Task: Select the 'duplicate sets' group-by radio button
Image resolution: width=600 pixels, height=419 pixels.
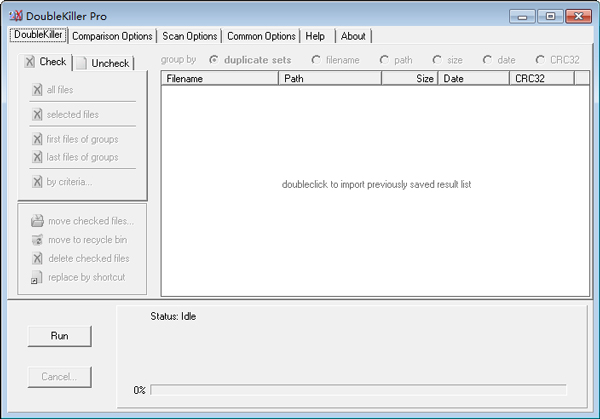Action: click(x=214, y=60)
